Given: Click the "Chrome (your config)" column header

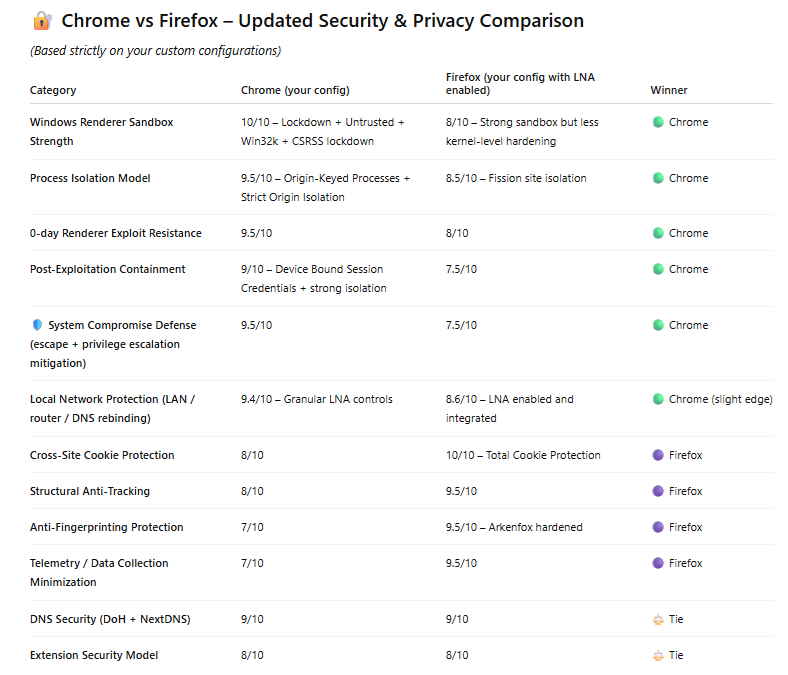Looking at the screenshot, I should point(295,90).
